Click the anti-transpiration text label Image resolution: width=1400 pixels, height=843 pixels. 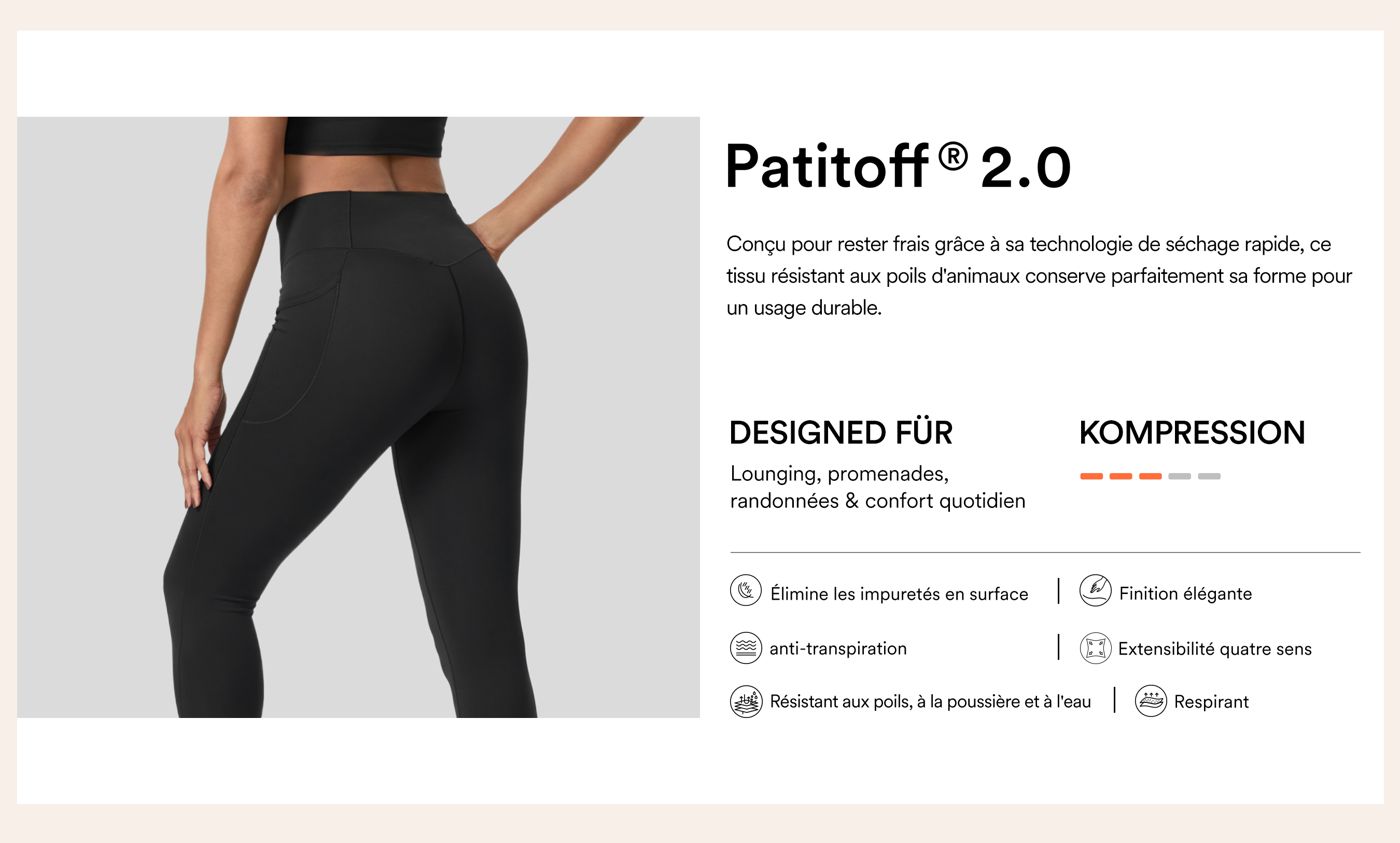click(838, 649)
